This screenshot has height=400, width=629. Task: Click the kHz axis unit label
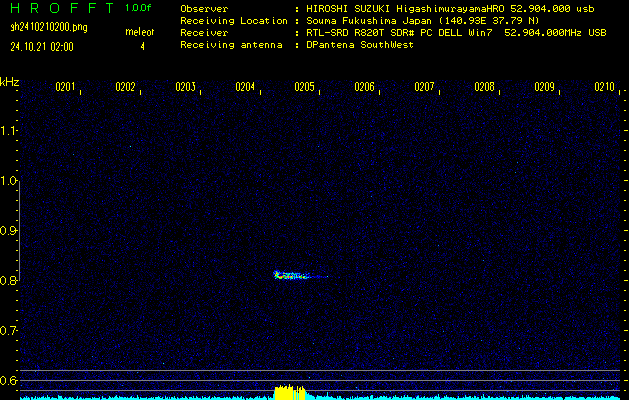click(x=10, y=82)
